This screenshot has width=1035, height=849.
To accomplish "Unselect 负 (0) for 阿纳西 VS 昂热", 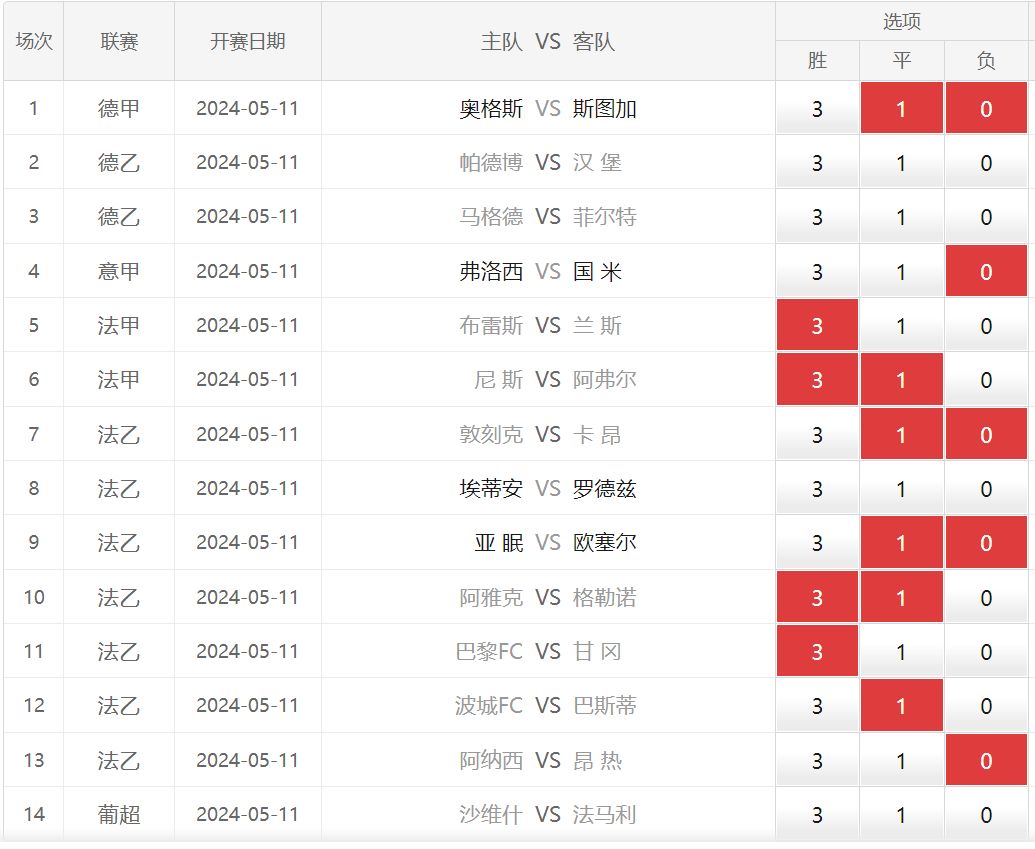I will [x=986, y=761].
